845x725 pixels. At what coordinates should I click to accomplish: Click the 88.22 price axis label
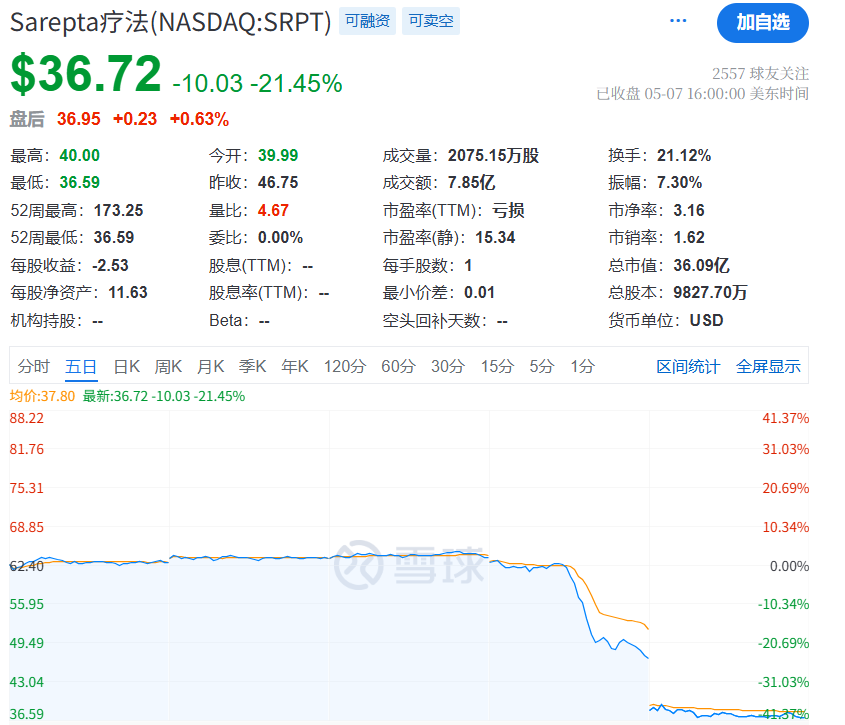26,418
